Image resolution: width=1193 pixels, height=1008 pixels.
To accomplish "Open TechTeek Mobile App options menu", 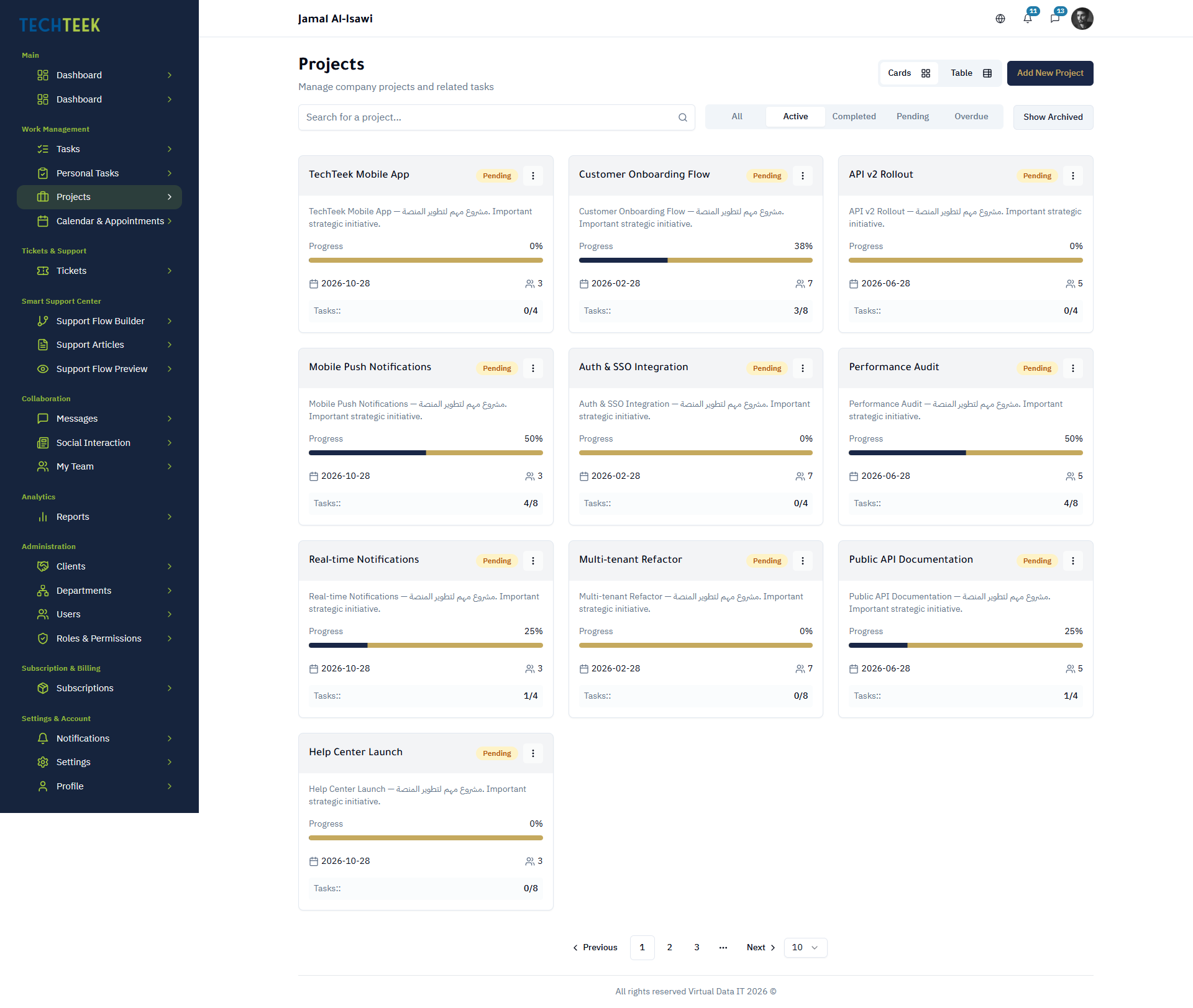I will 533,176.
